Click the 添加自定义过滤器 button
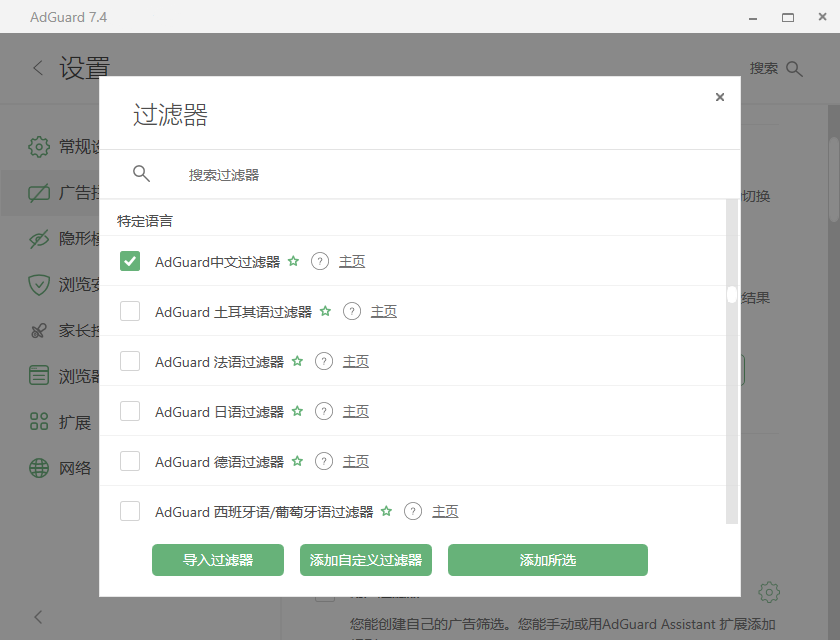The image size is (840, 640). coord(366,560)
